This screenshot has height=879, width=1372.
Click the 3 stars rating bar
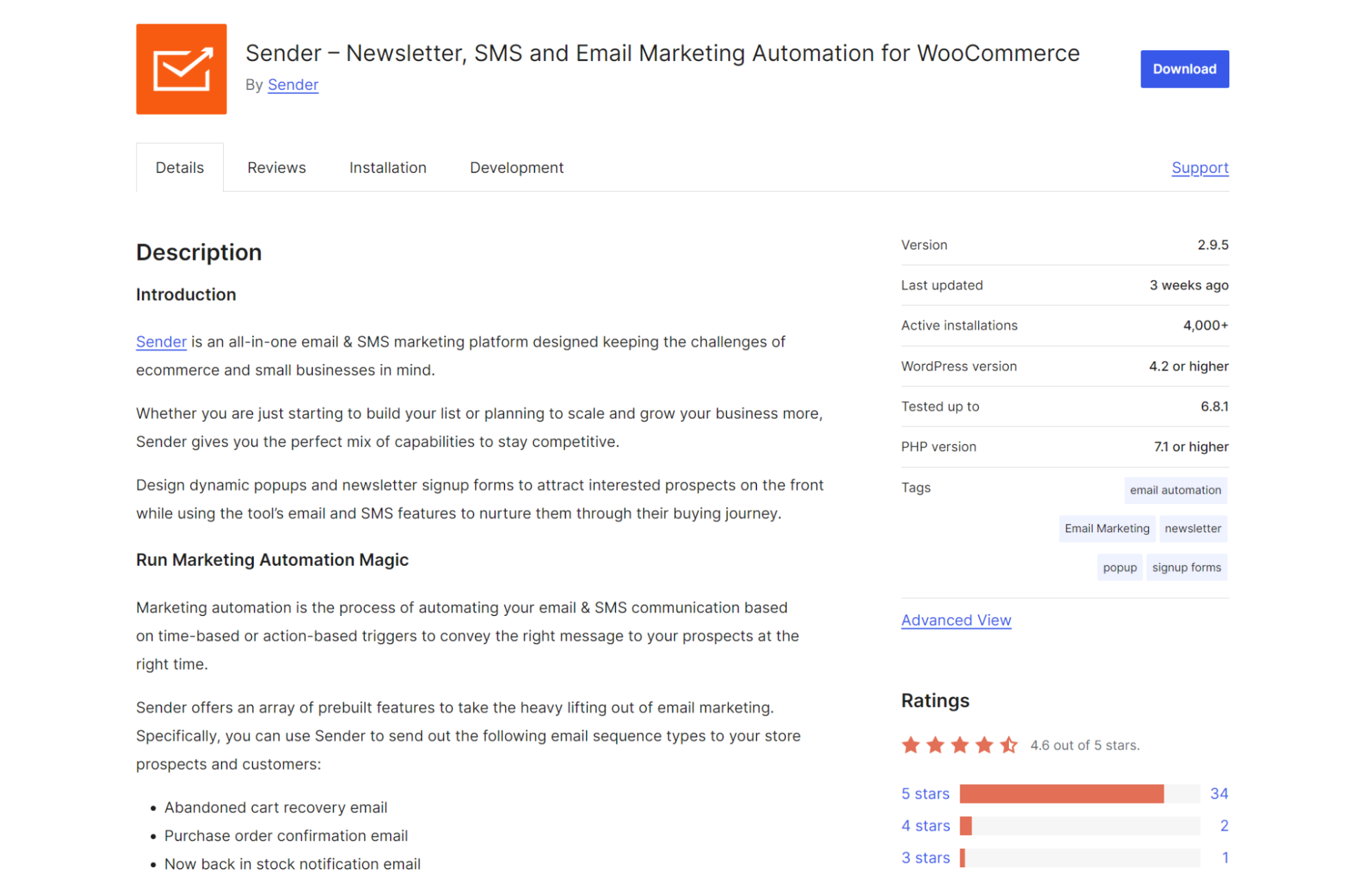(x=1080, y=858)
